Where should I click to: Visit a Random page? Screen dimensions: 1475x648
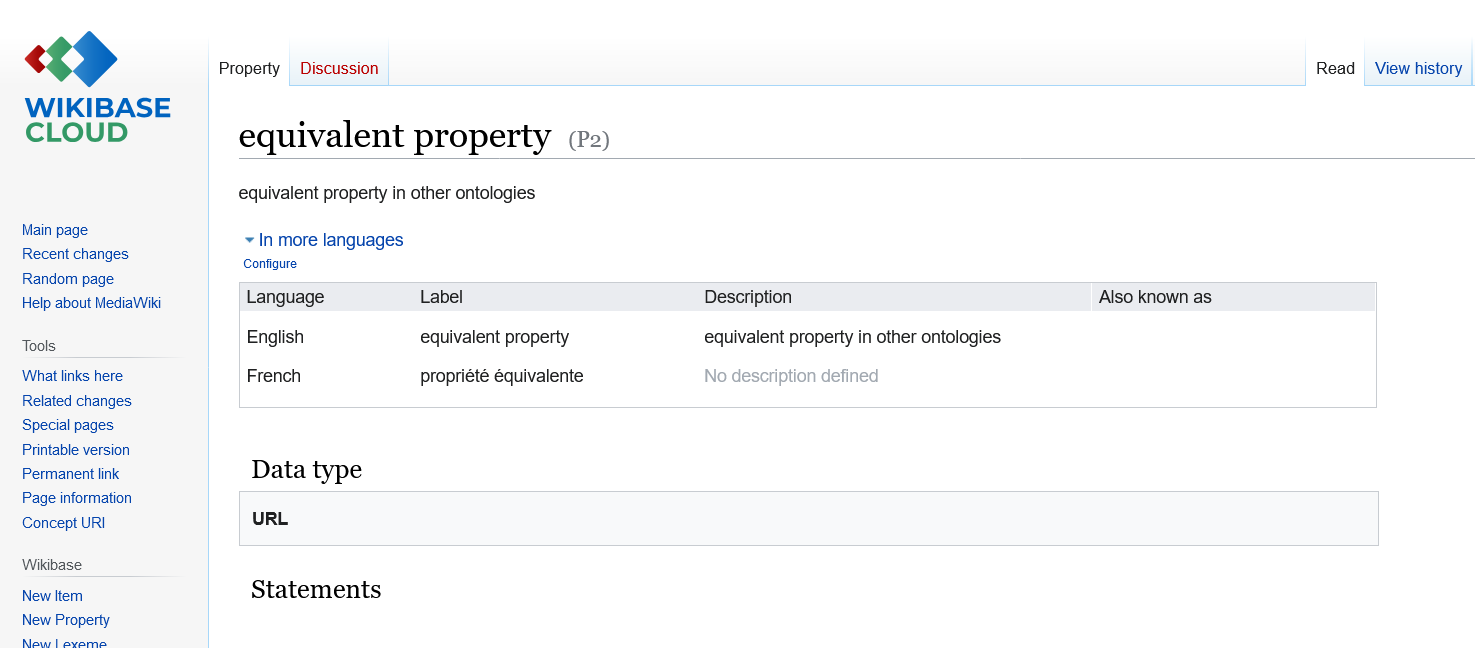coord(68,279)
